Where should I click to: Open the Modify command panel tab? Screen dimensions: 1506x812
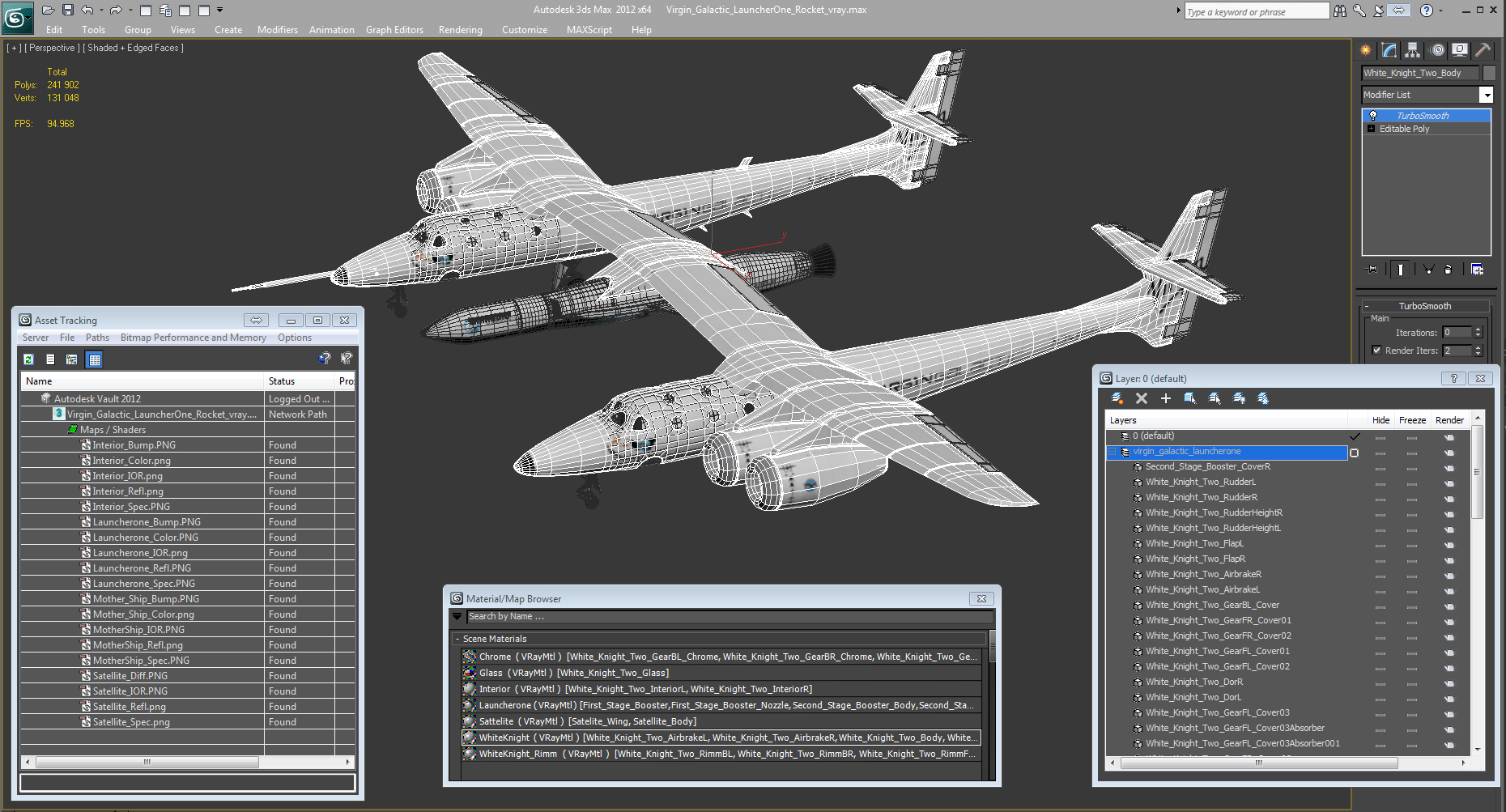[x=1389, y=50]
